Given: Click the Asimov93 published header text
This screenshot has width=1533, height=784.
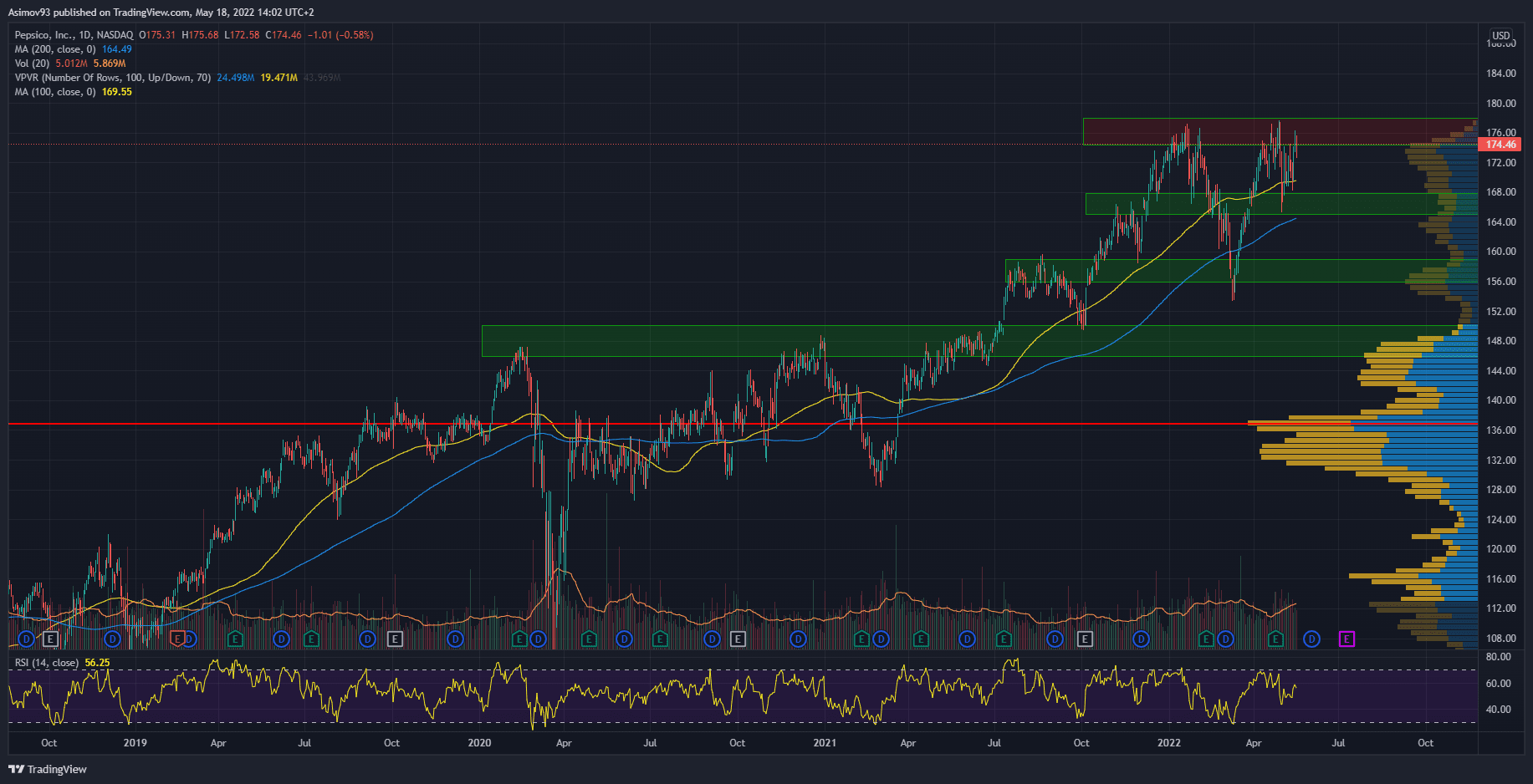Looking at the screenshot, I should coord(161,13).
